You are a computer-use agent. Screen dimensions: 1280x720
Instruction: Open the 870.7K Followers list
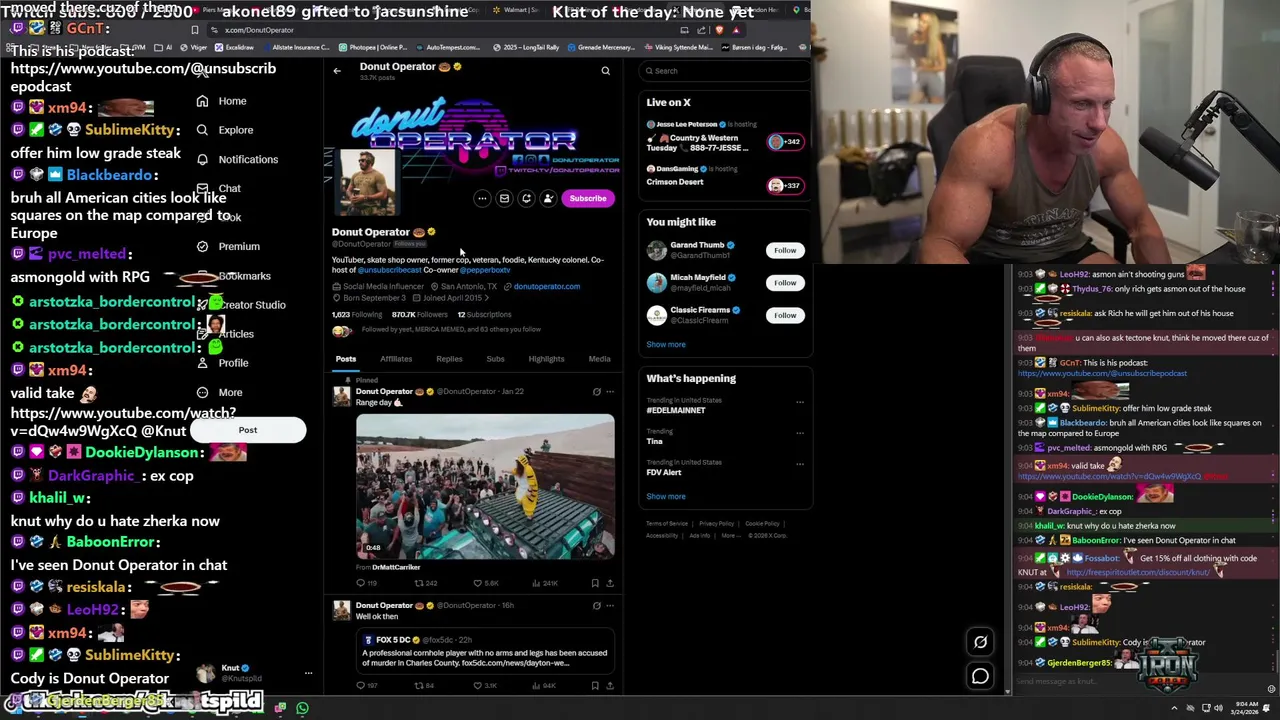420,315
